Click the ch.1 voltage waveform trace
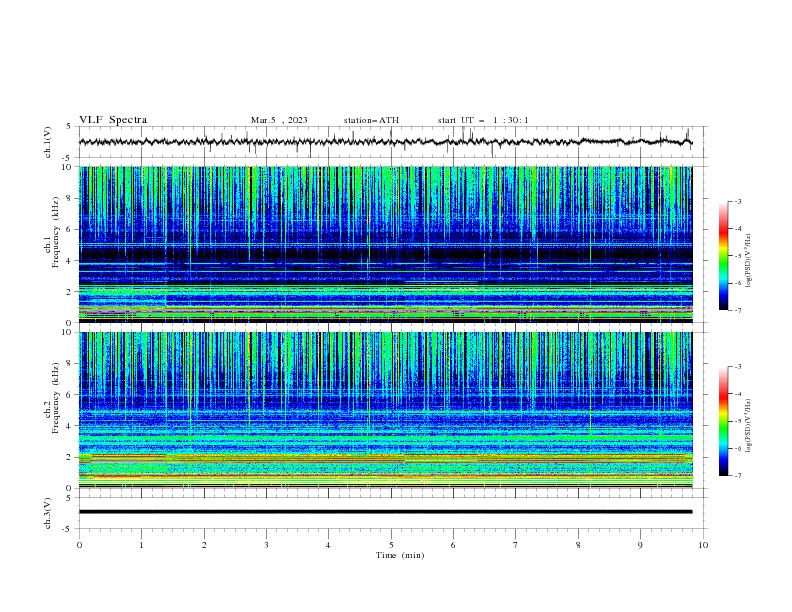The width and height of the screenshot is (792, 612). pyautogui.click(x=385, y=142)
